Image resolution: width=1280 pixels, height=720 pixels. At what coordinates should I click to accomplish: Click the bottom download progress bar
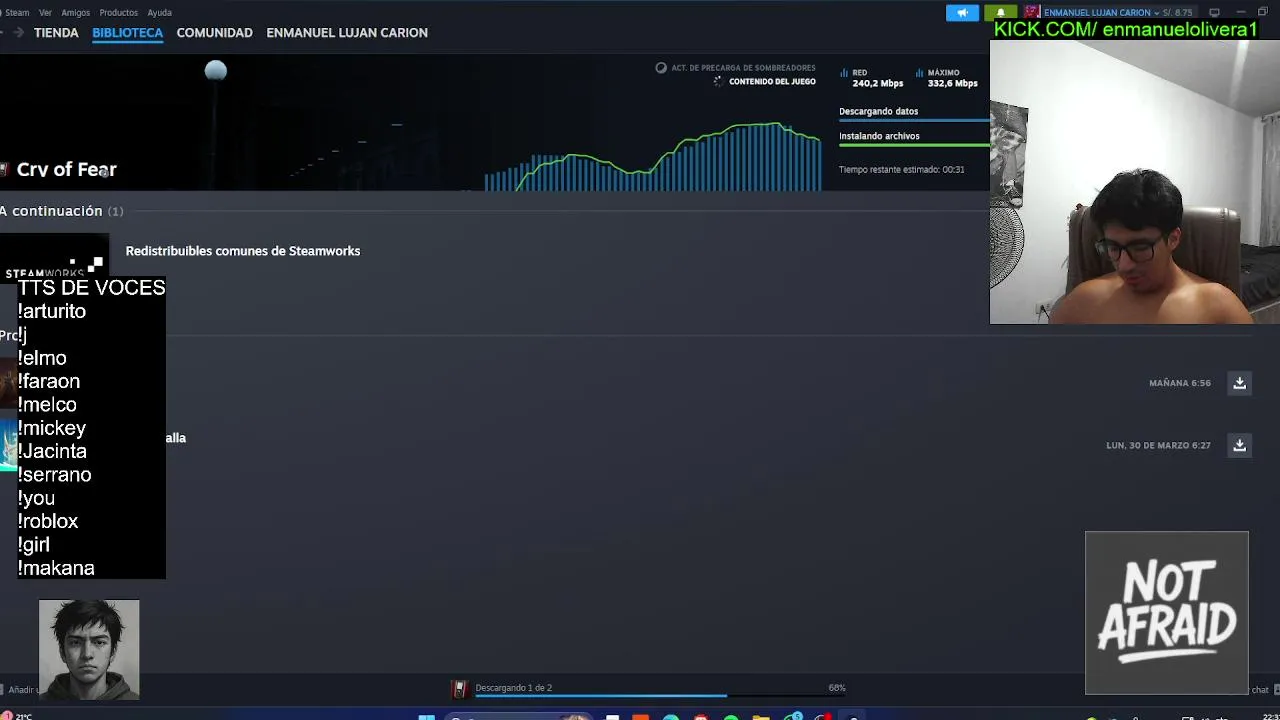660,695
